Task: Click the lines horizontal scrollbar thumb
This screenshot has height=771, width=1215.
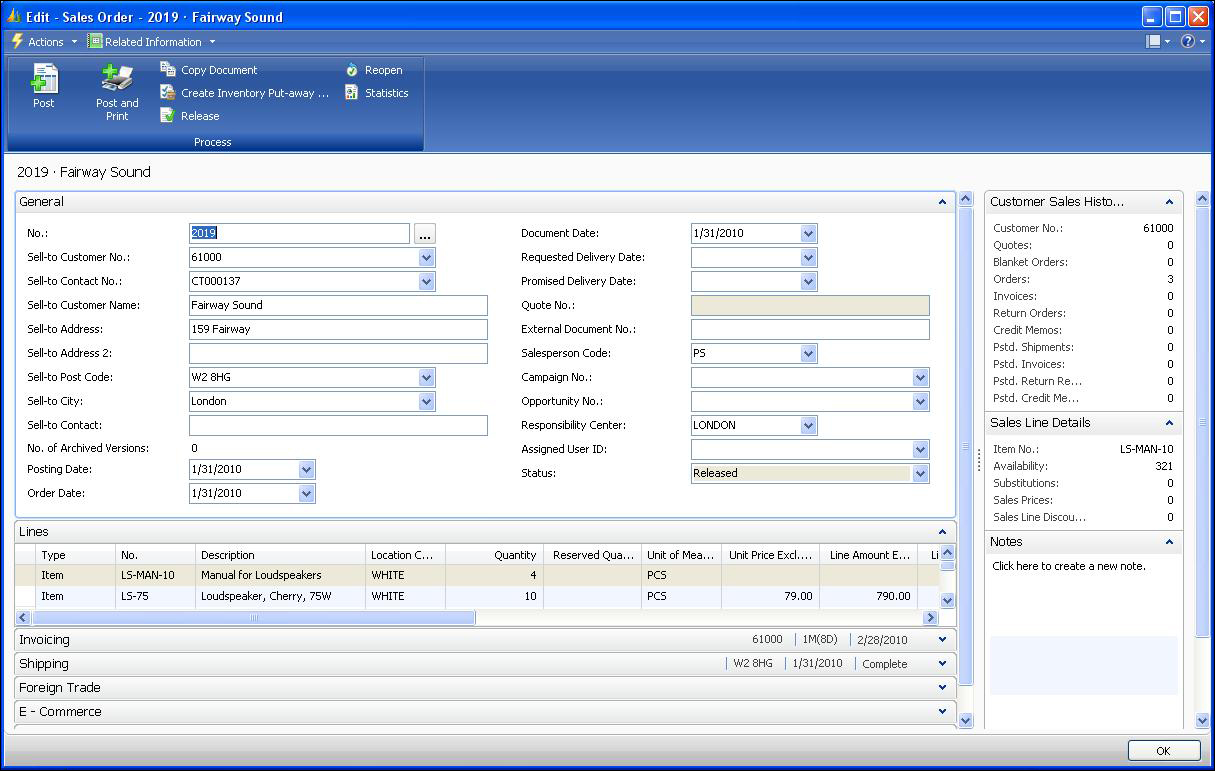Action: (x=254, y=618)
